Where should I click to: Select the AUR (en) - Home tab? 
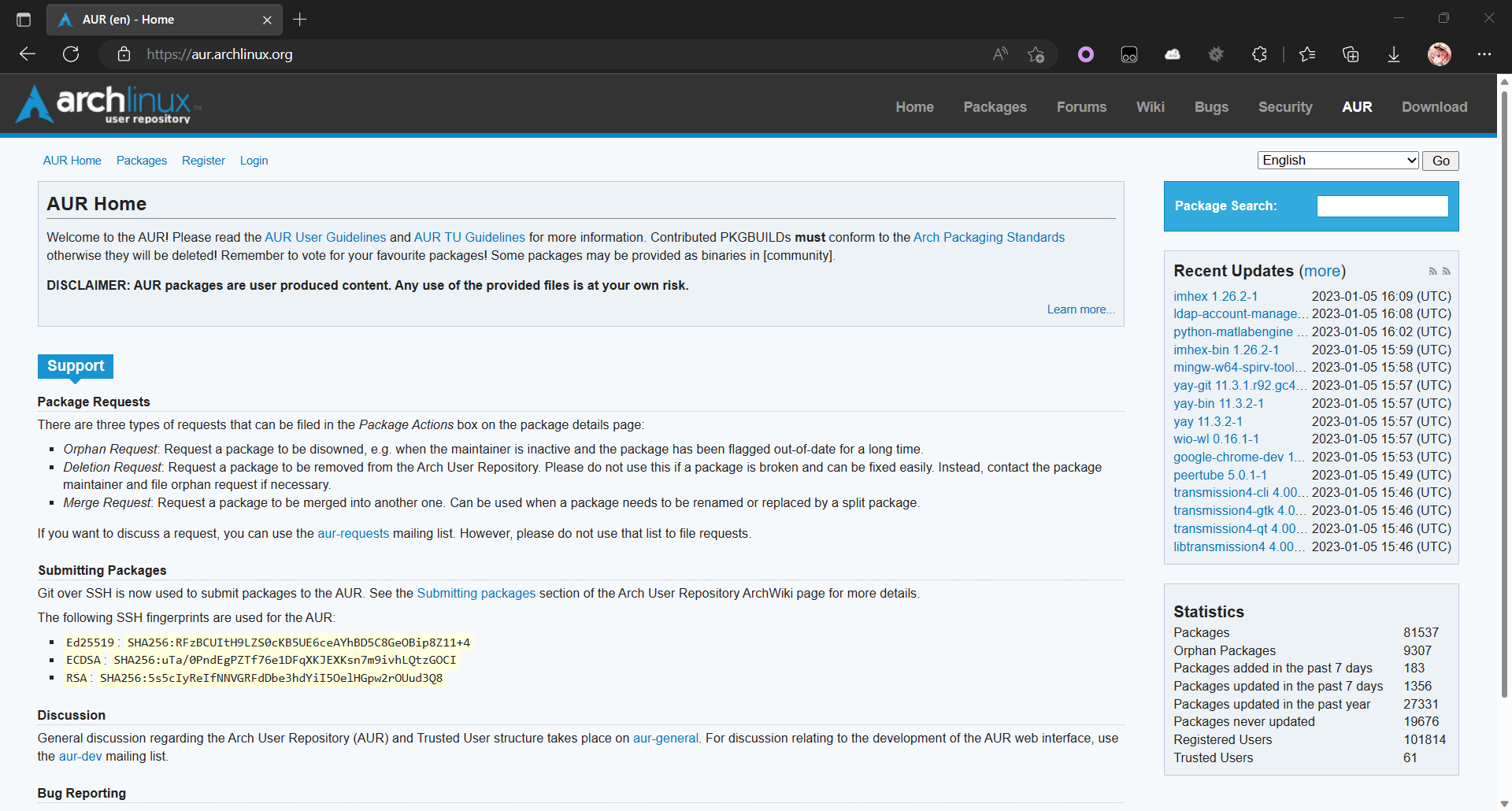(x=157, y=19)
